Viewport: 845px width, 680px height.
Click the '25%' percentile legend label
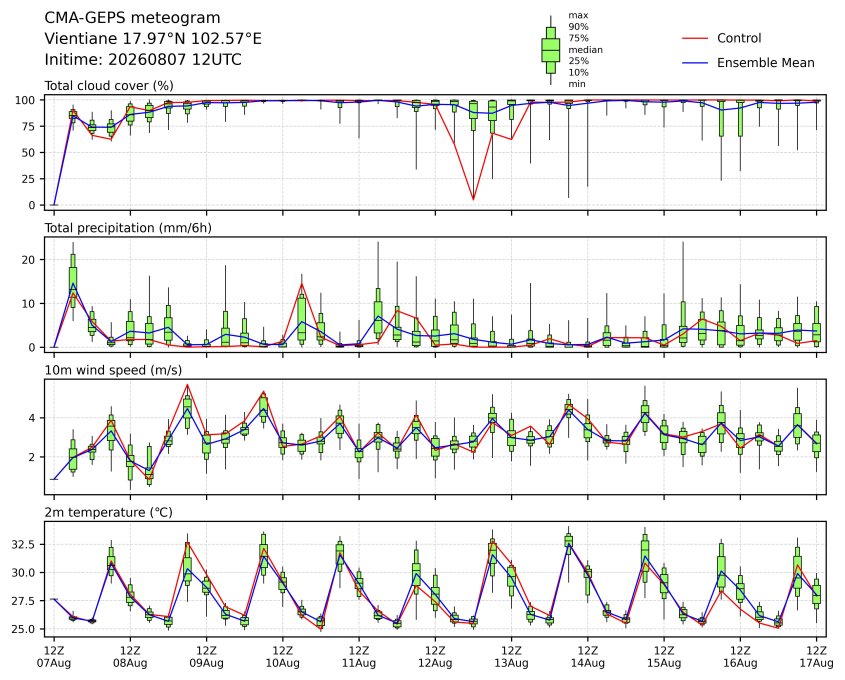click(x=578, y=61)
